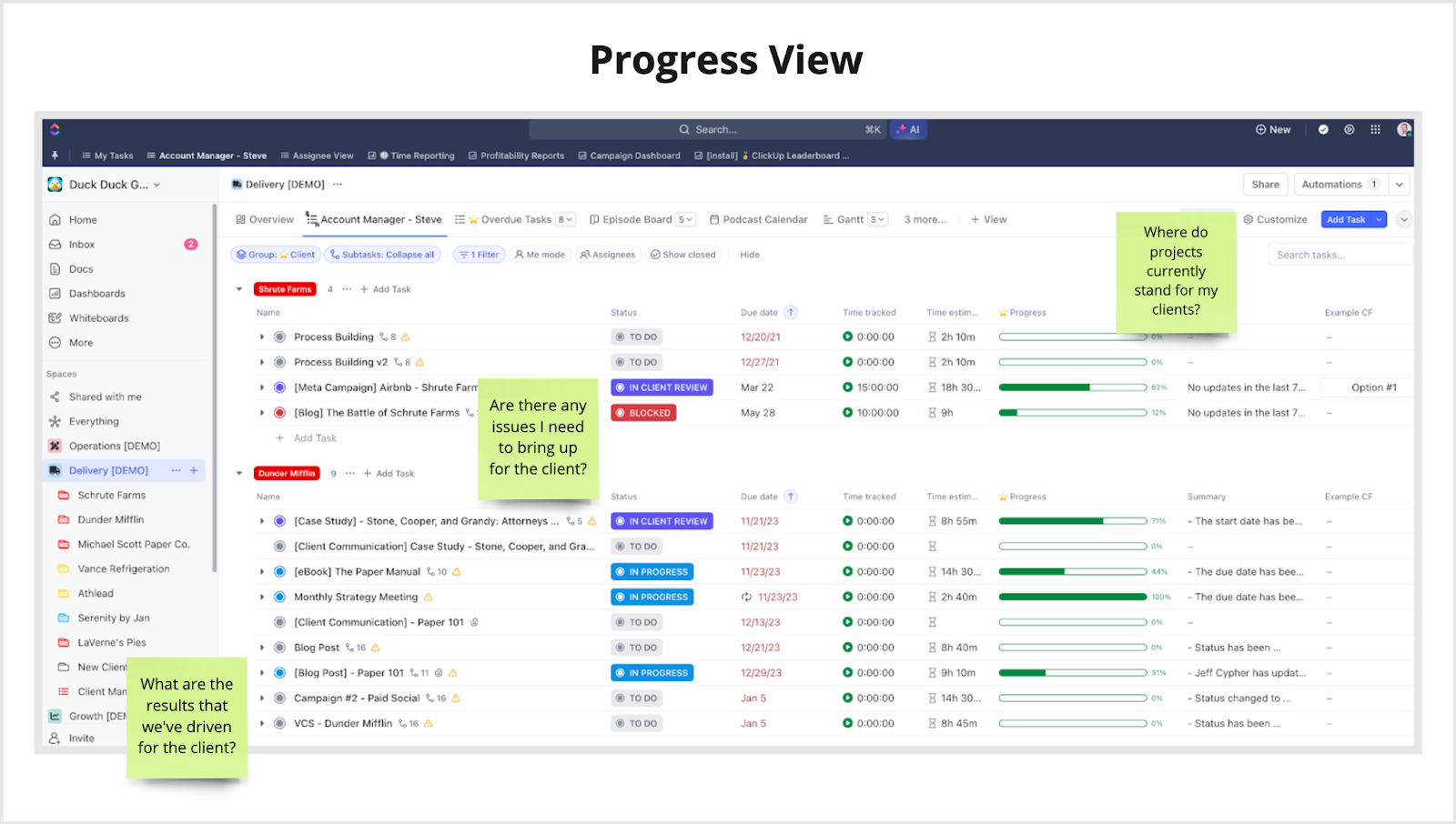Toggle Assignees filter

(x=608, y=255)
